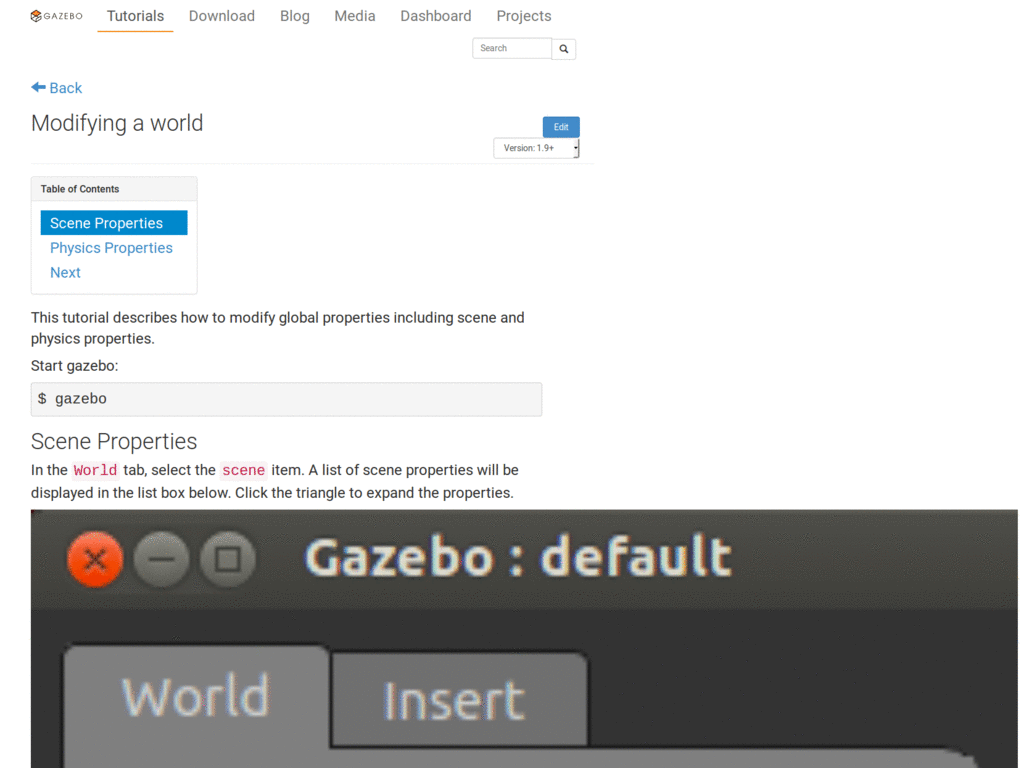1024x768 pixels.
Task: Open the Tutorials nav tab
Action: pyautogui.click(x=135, y=16)
